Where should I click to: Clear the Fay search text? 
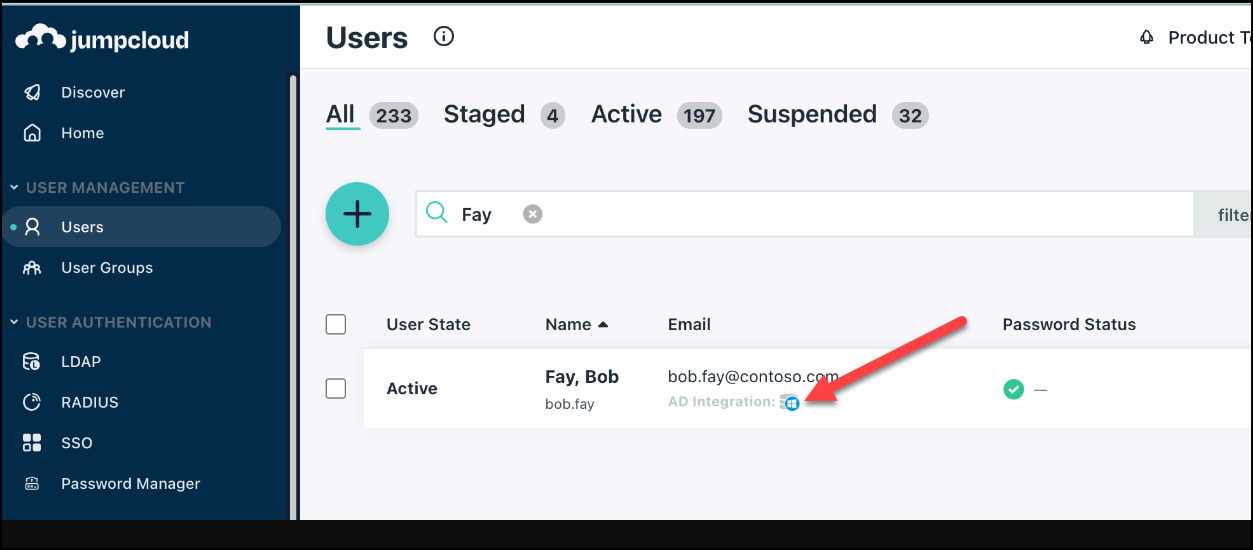coord(533,214)
